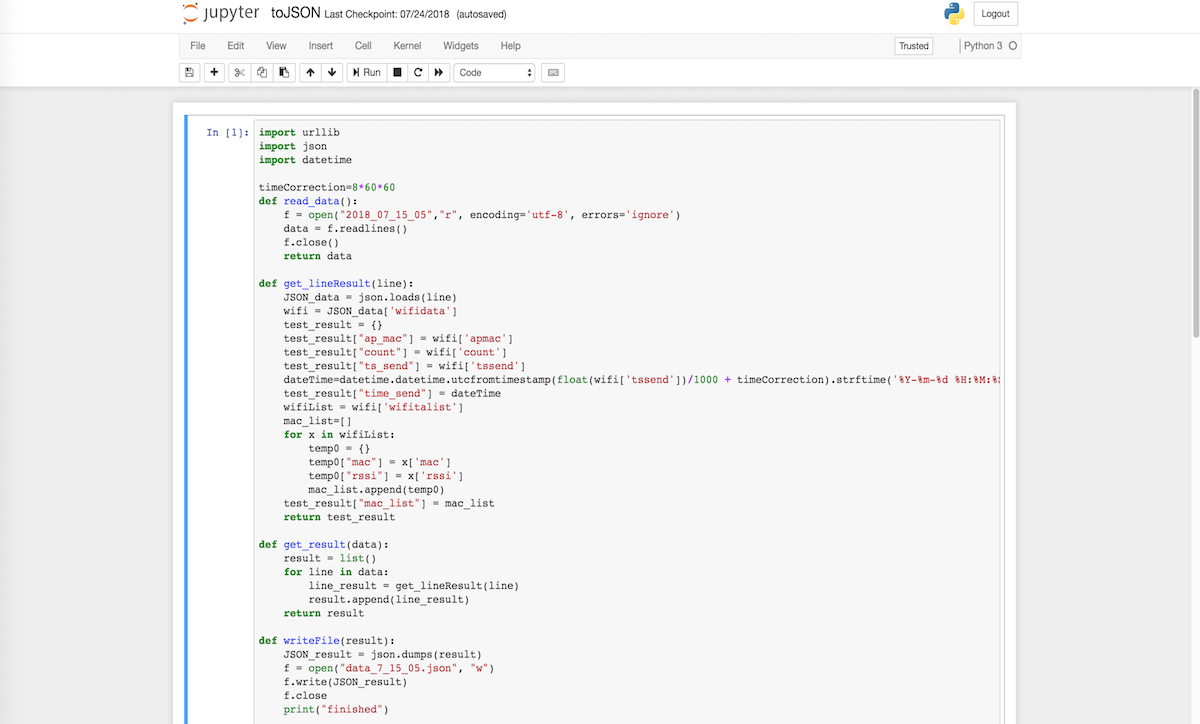Click the line 'import urllib'
The width and height of the screenshot is (1200, 724).
click(299, 132)
